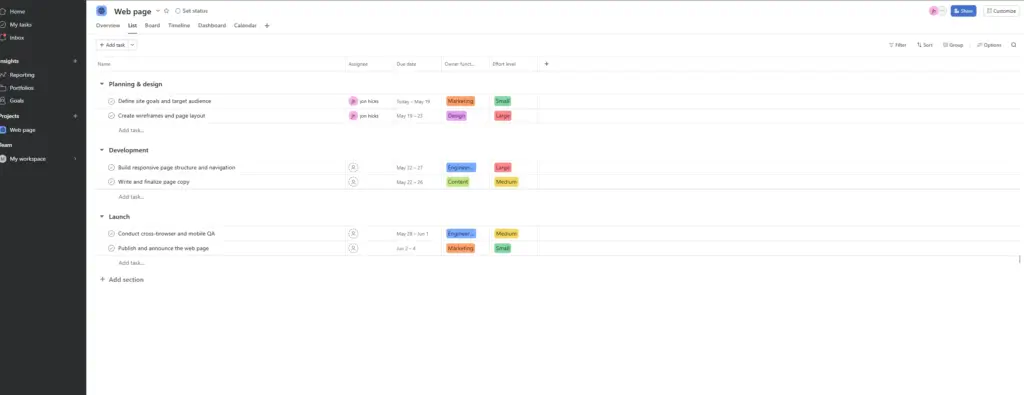Click Small effort tag on Publish and announce row
1024x395 pixels.
502,248
